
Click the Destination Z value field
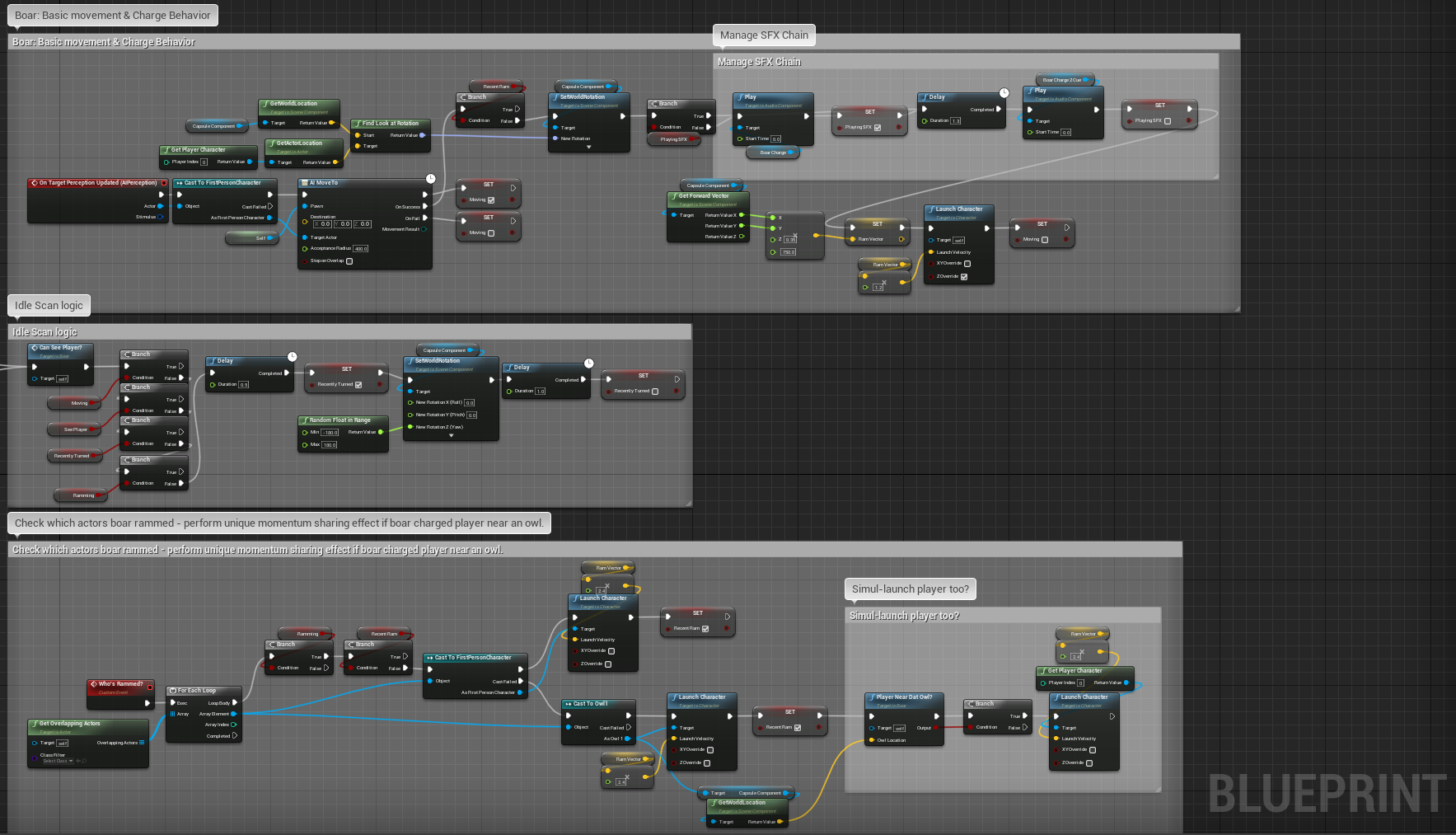point(363,224)
